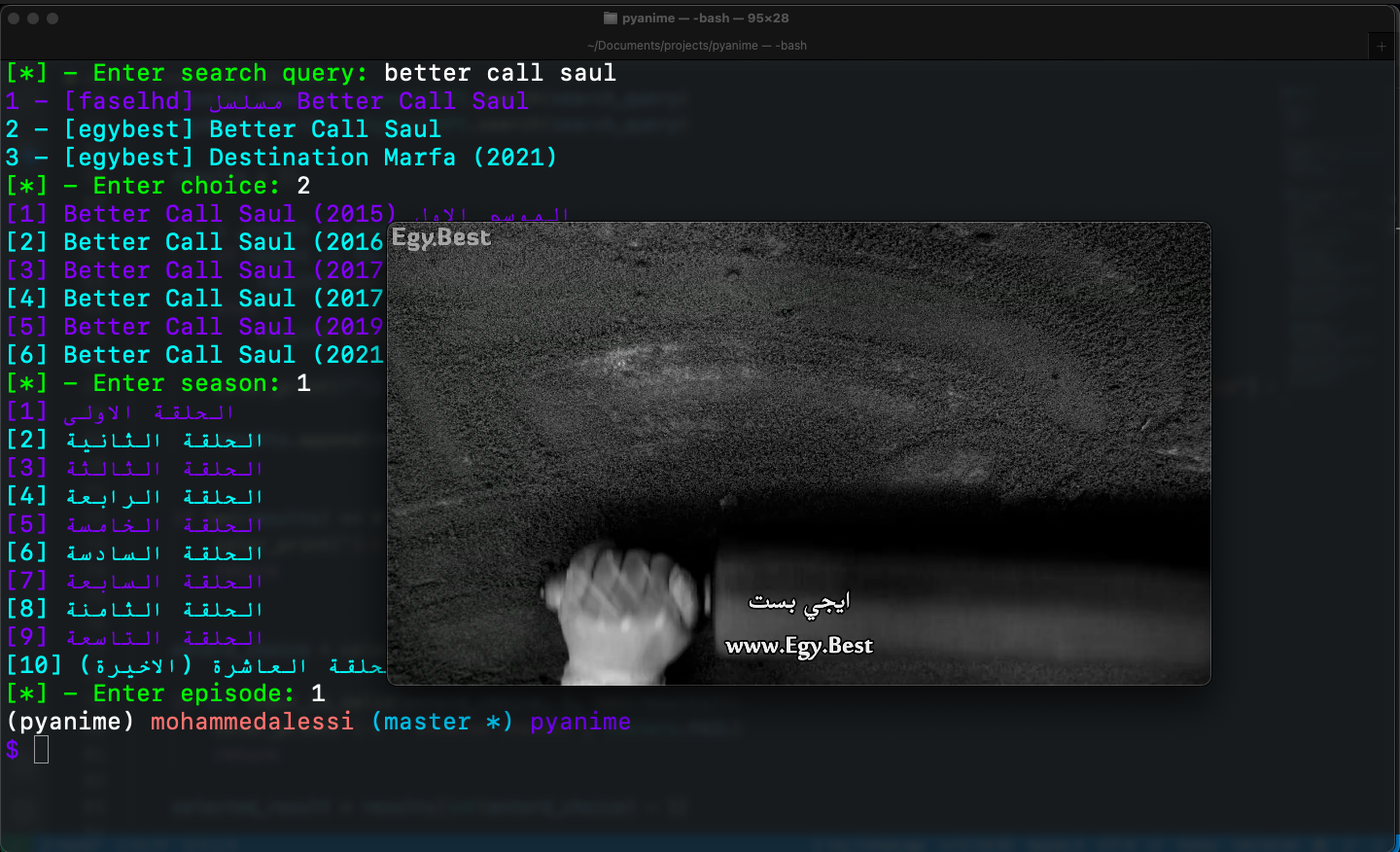Click the window title 'pyanime — -bash — 95×28'
Image resolution: width=1400 pixels, height=852 pixels.
coord(705,18)
